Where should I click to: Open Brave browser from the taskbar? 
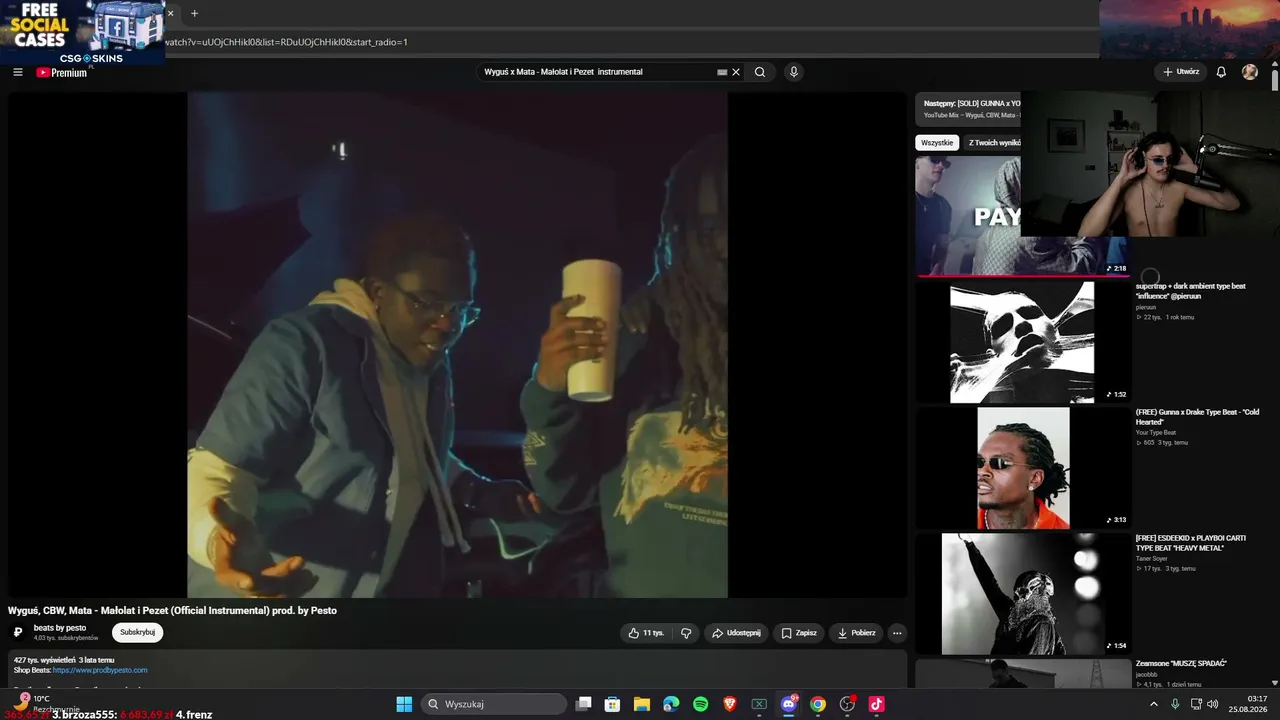[730, 704]
